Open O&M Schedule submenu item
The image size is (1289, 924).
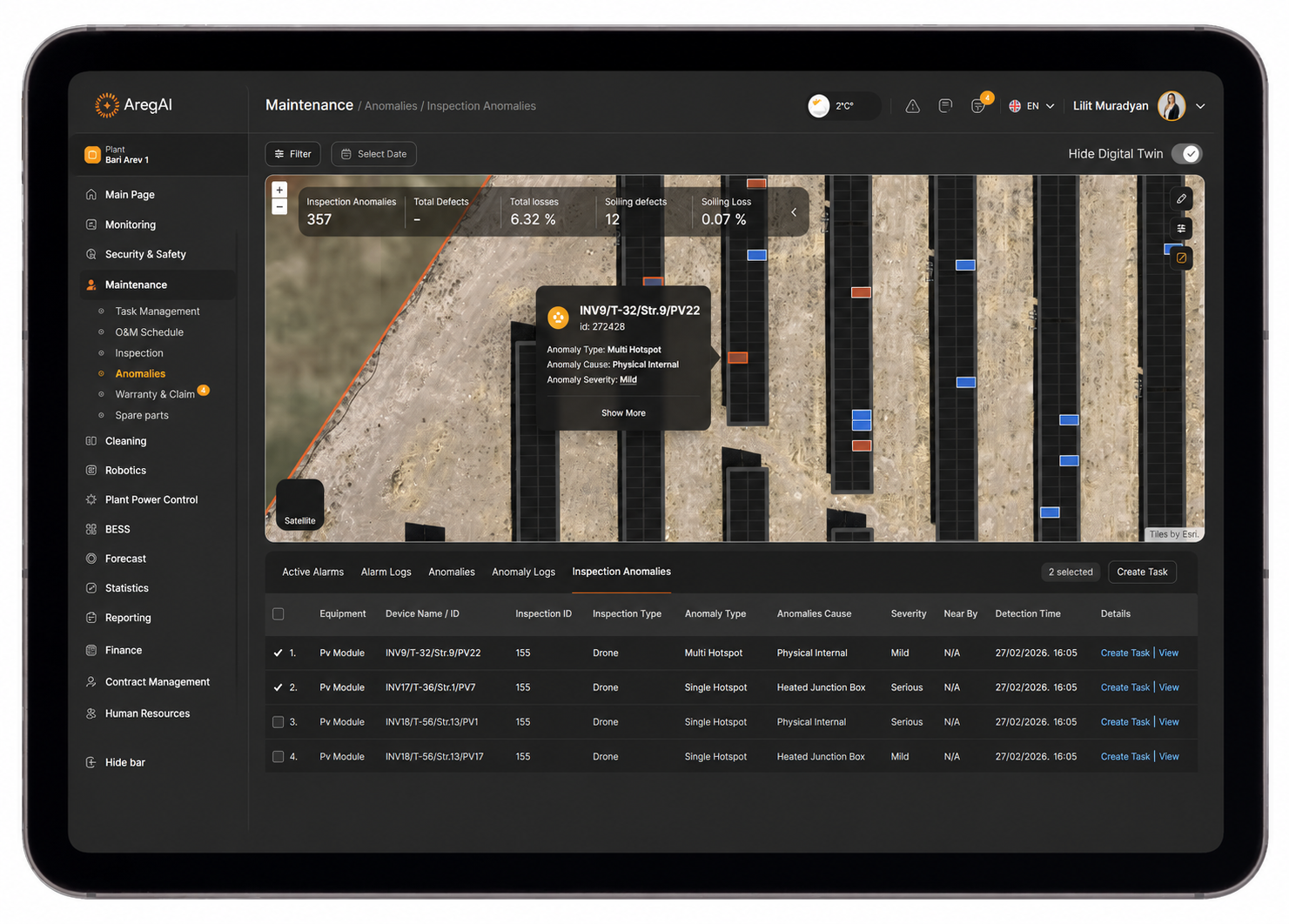[x=150, y=332]
